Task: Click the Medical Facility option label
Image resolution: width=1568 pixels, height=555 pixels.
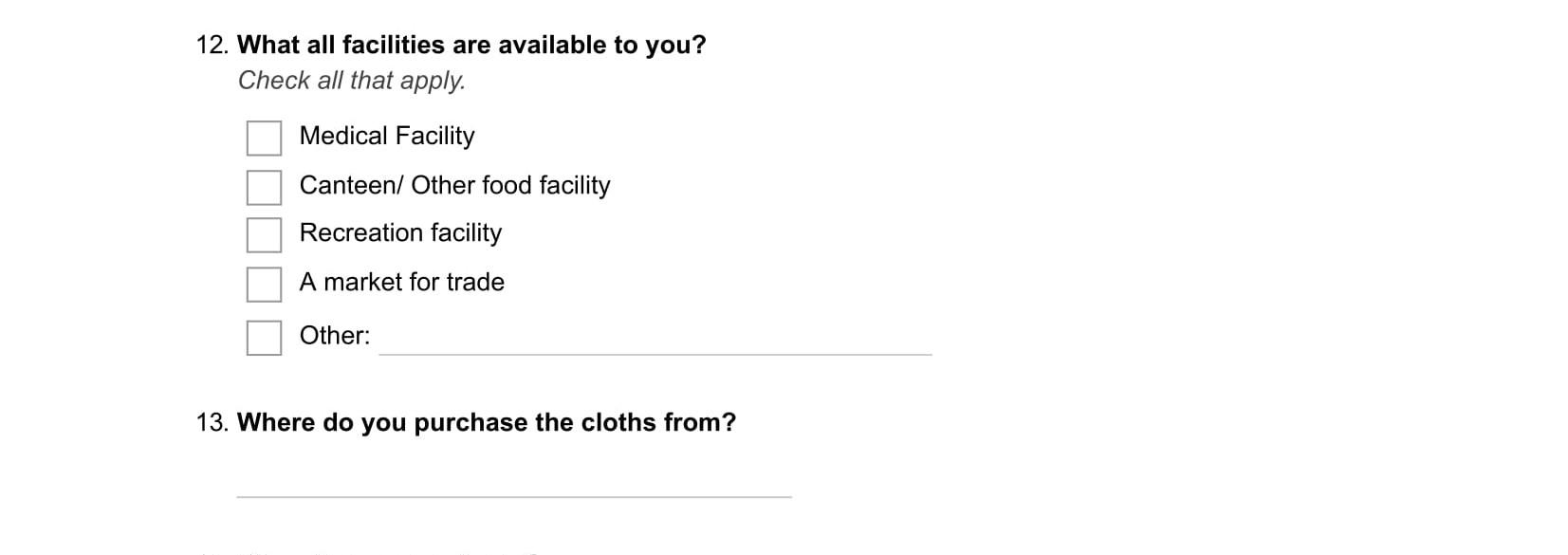Action: point(386,136)
